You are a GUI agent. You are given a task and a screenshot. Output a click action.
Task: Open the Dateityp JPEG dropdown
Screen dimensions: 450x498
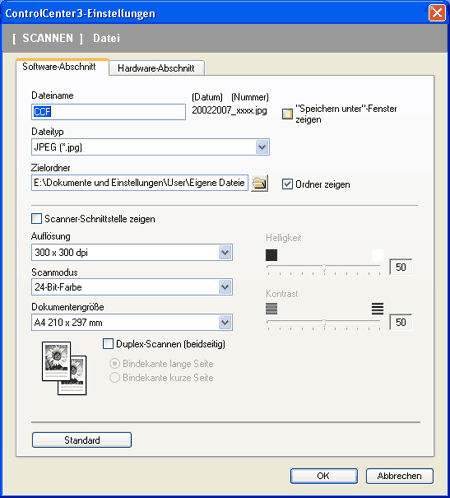(x=262, y=147)
